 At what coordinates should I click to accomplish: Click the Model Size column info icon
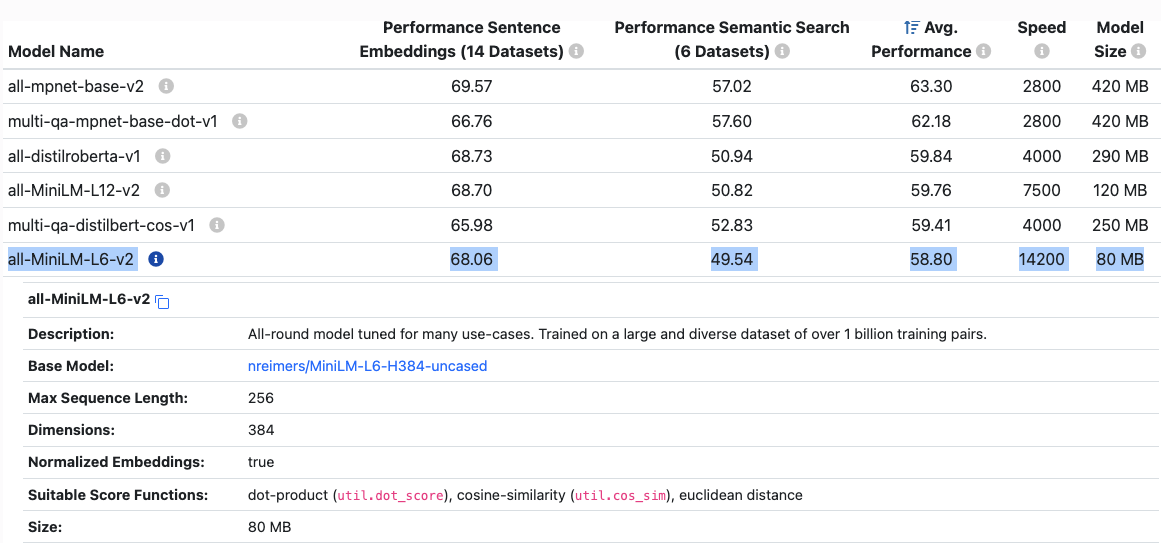click(x=1120, y=51)
